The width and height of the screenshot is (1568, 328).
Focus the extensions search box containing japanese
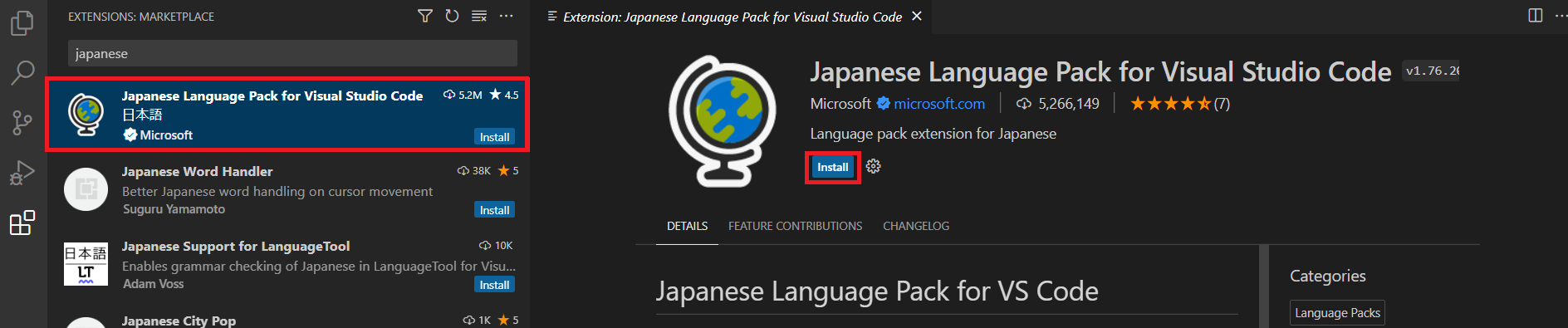[x=292, y=53]
